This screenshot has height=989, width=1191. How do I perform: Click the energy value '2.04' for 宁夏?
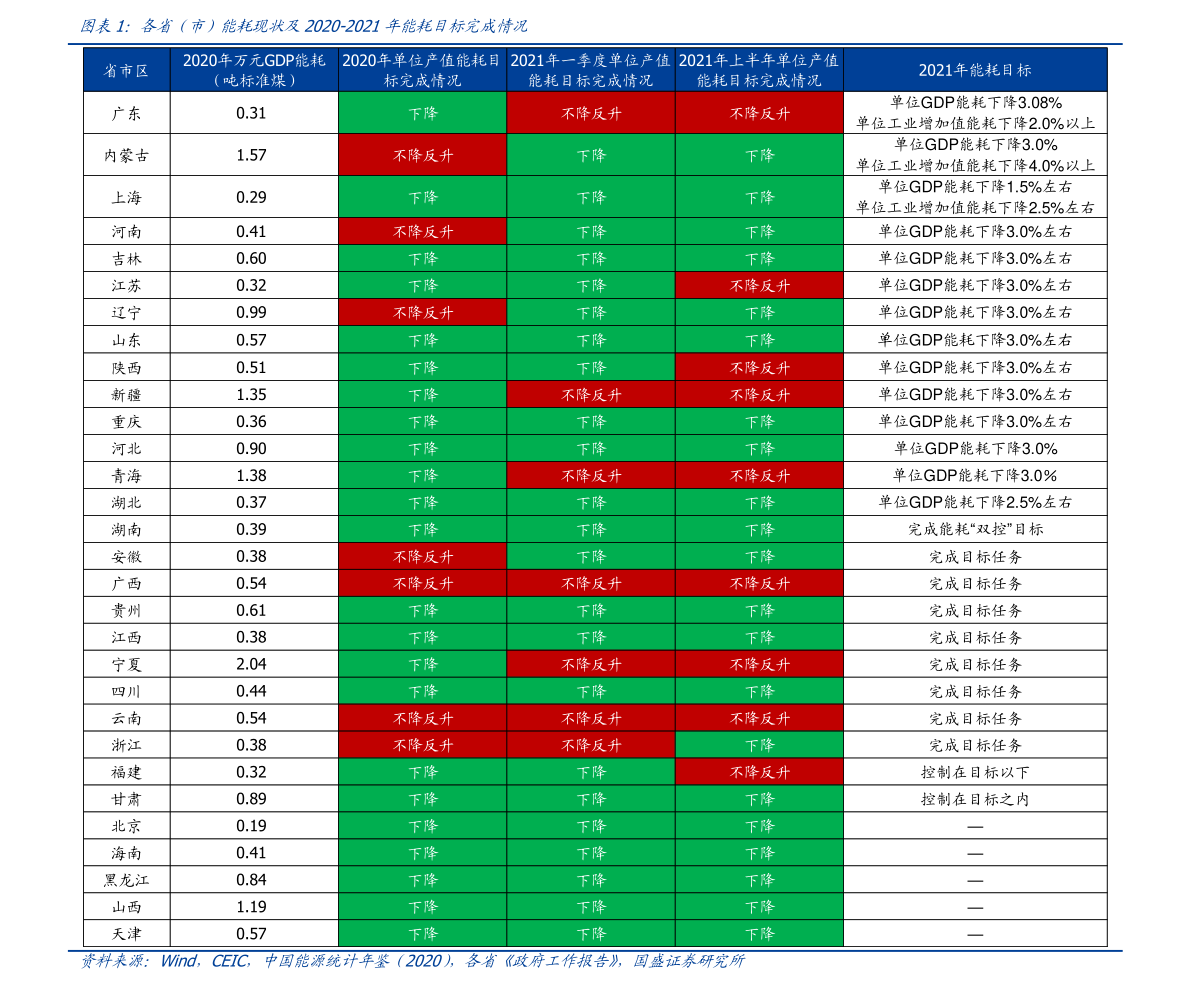pos(251,664)
